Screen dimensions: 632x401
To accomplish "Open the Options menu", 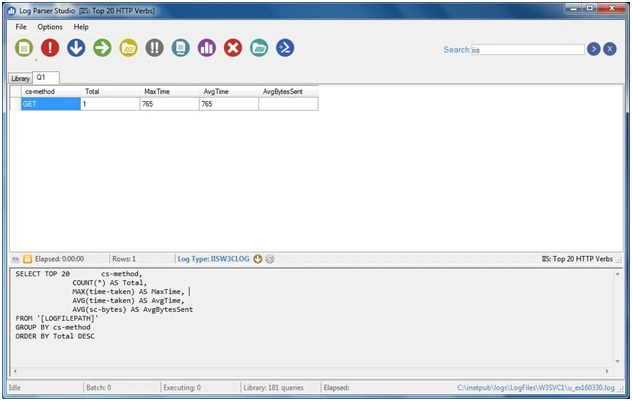I will [50, 27].
